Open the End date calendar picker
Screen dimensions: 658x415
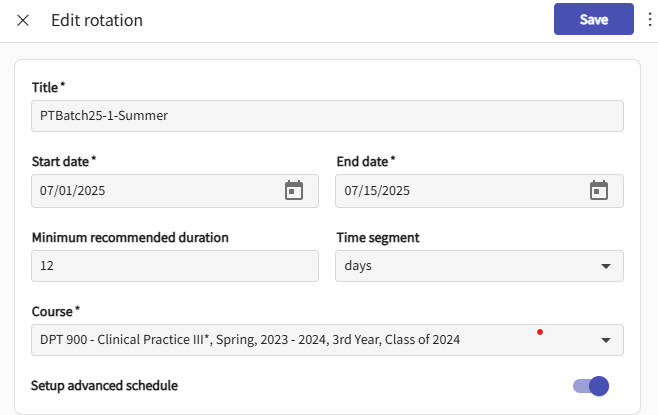[x=598, y=191]
